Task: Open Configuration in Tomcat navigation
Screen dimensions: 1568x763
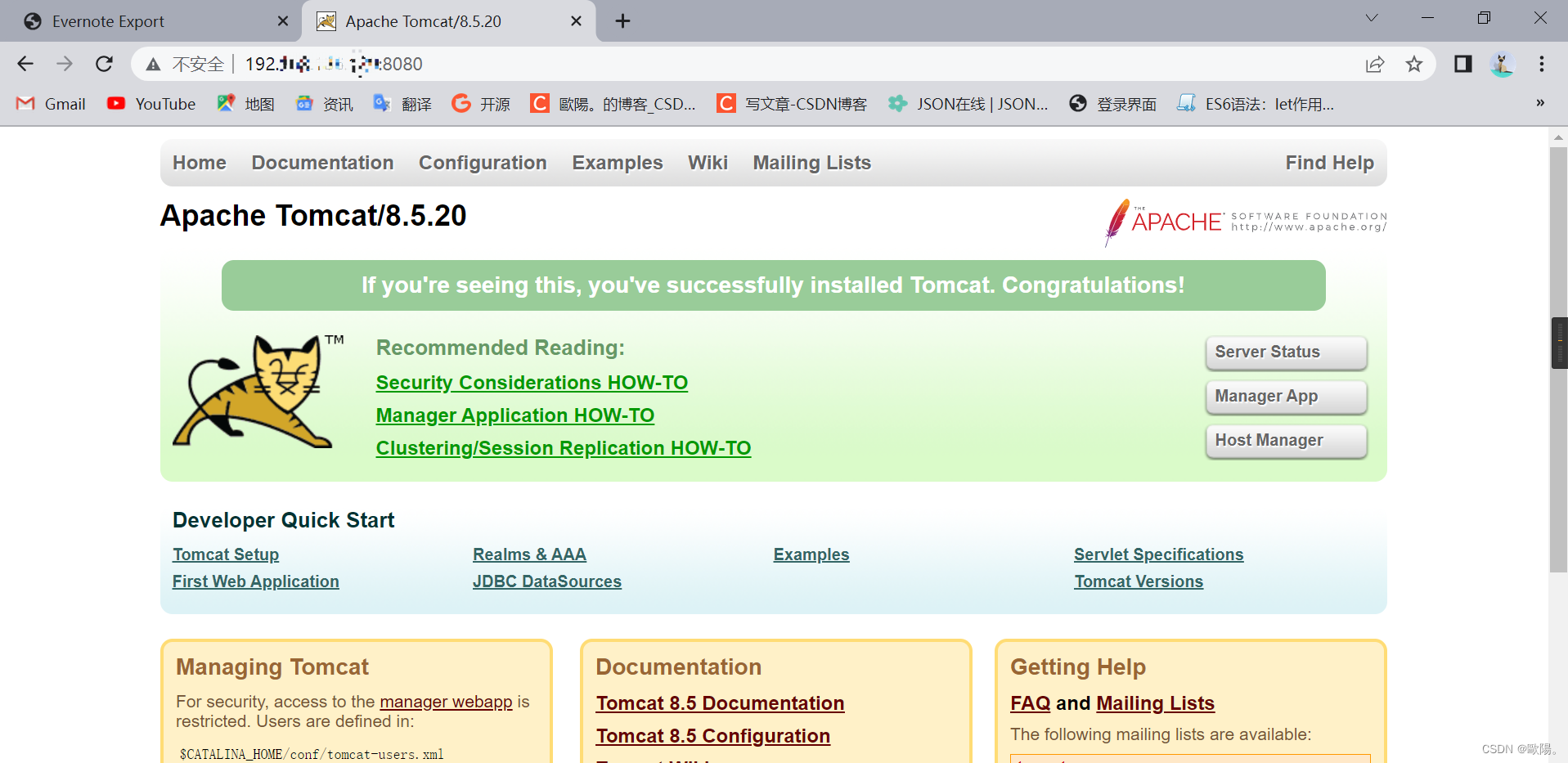Action: tap(483, 163)
